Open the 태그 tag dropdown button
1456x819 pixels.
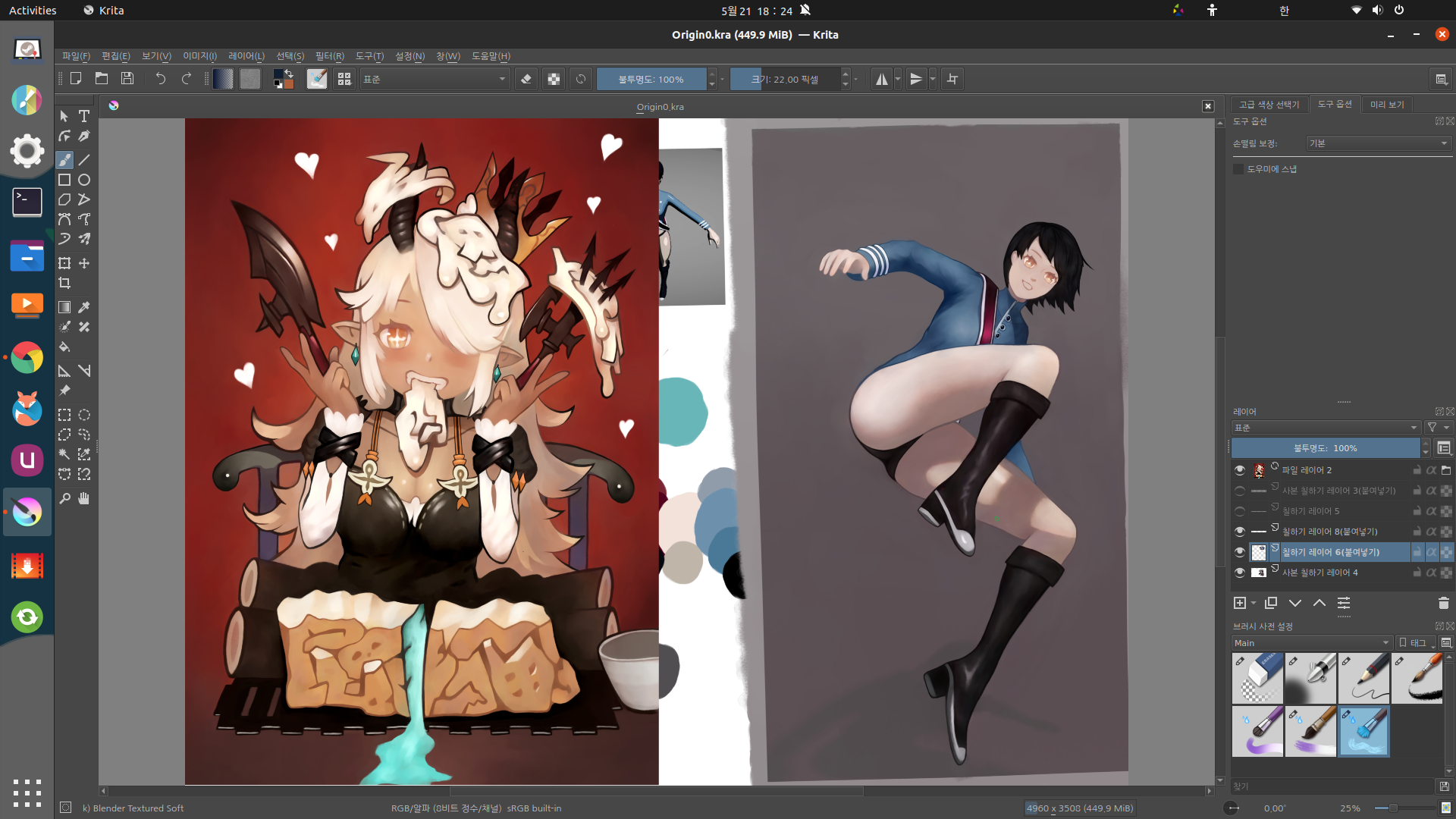pos(1417,643)
